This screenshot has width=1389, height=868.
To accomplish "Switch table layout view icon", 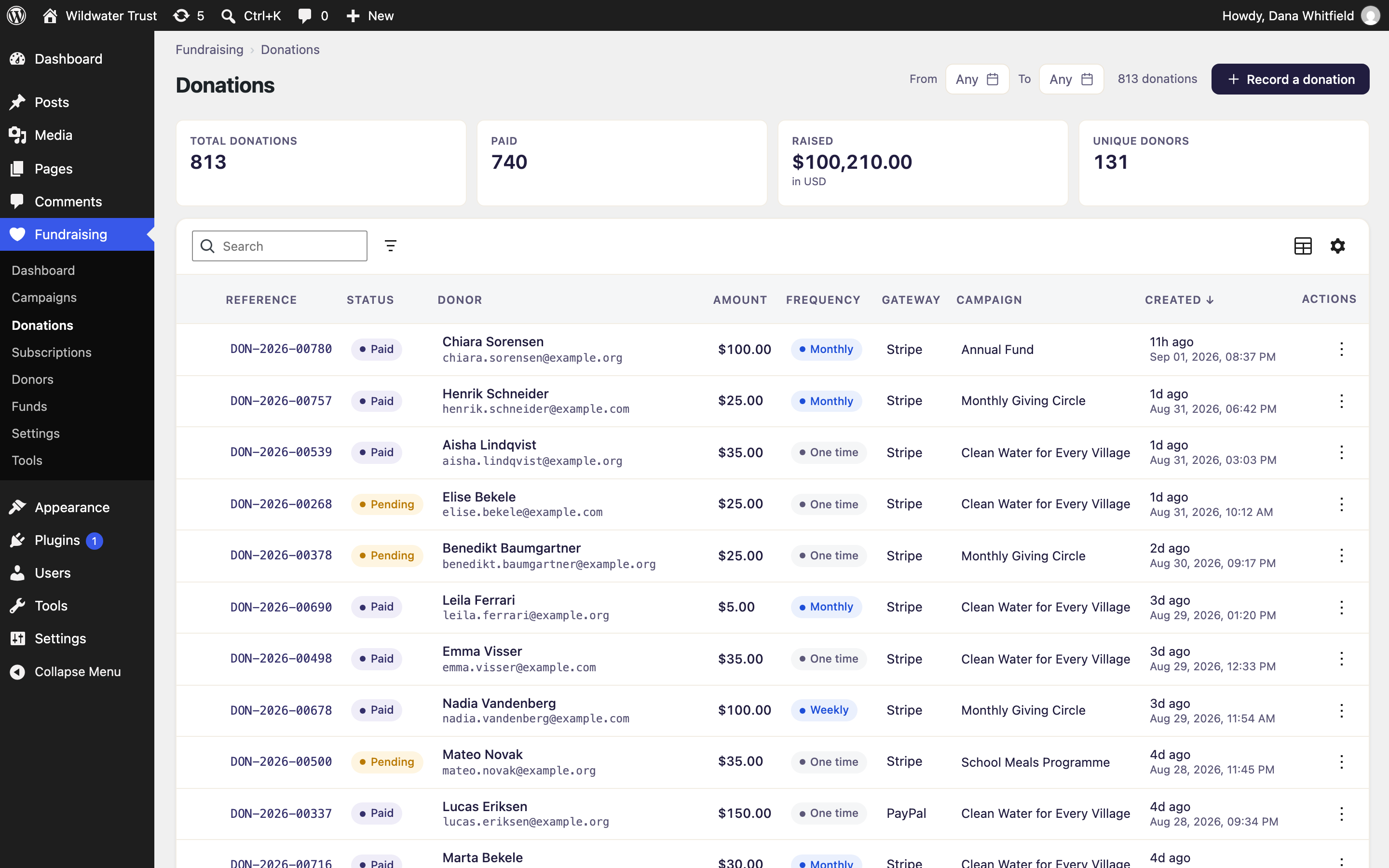I will tap(1303, 246).
